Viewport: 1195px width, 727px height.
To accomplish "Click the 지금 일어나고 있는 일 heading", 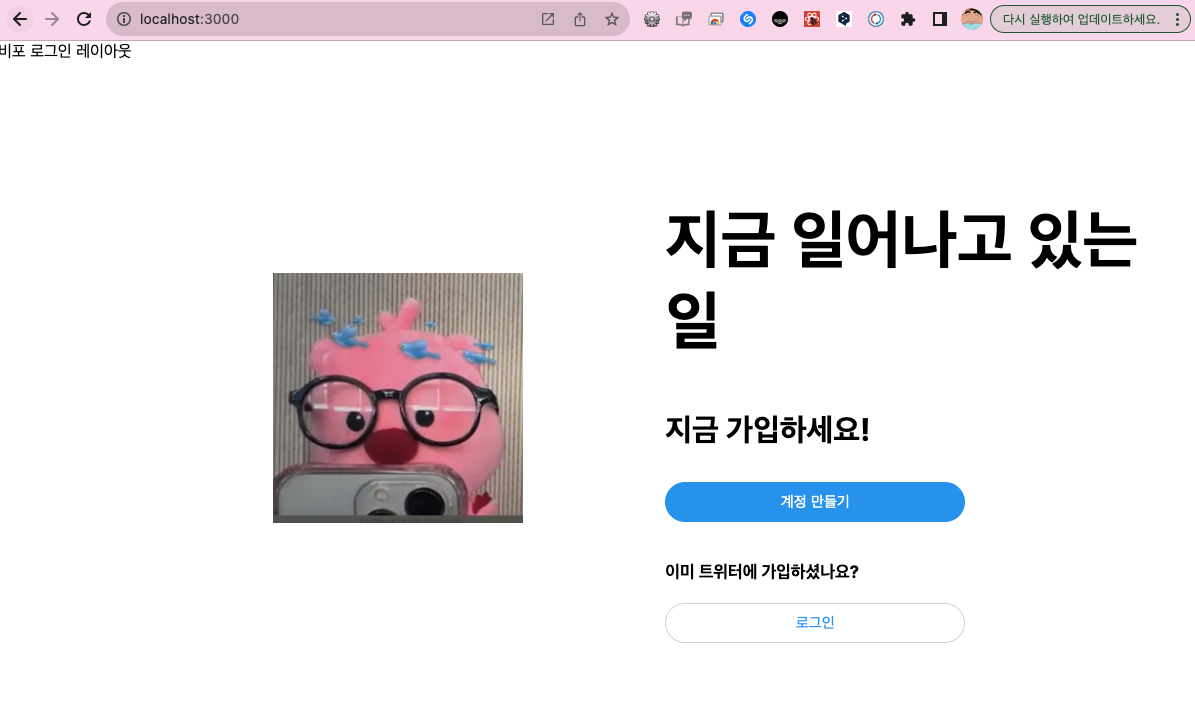I will tap(901, 279).
